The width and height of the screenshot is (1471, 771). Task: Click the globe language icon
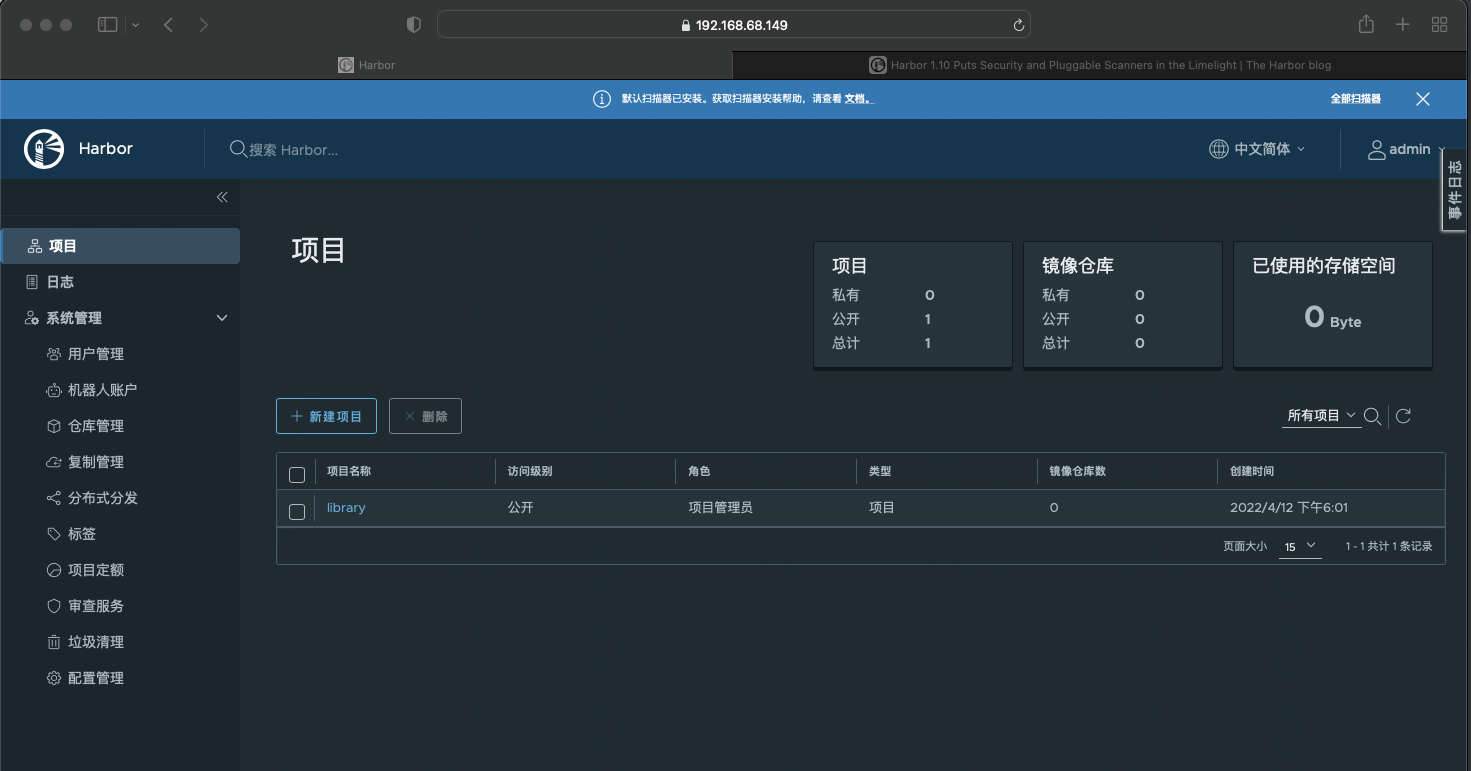pyautogui.click(x=1218, y=149)
